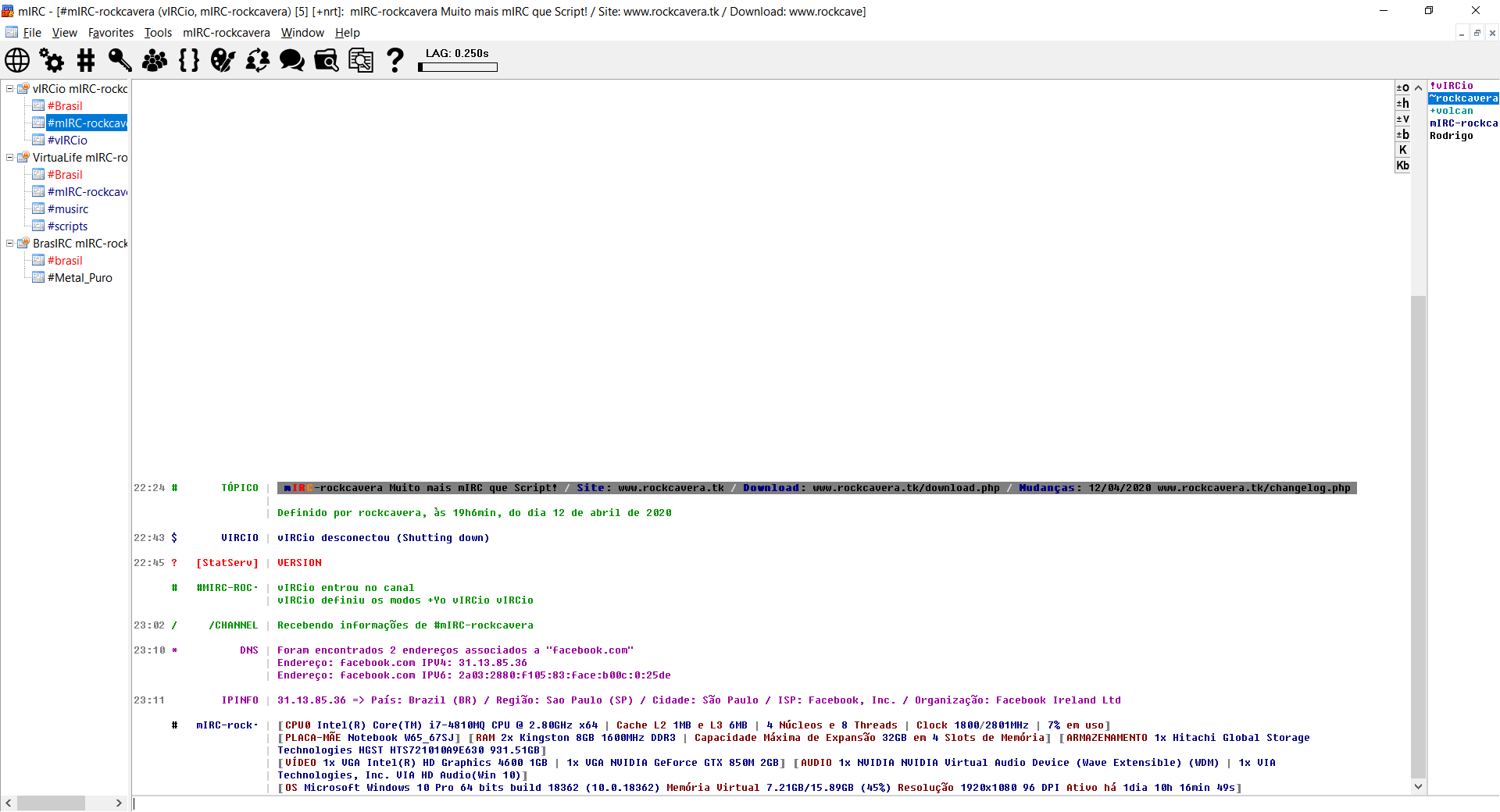Viewport: 1500px width, 812px height.
Task: Collapse the VirtuaLife server tree node
Action: 10,157
